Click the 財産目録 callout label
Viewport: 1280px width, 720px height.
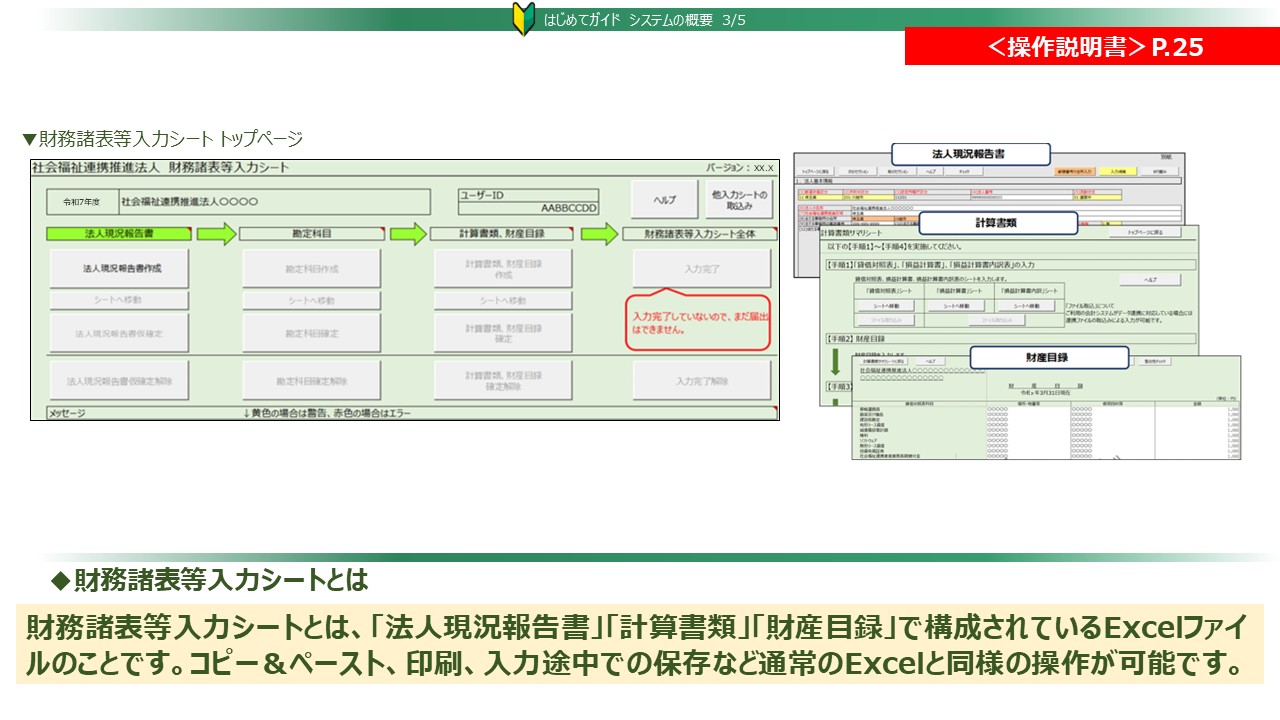click(1048, 357)
